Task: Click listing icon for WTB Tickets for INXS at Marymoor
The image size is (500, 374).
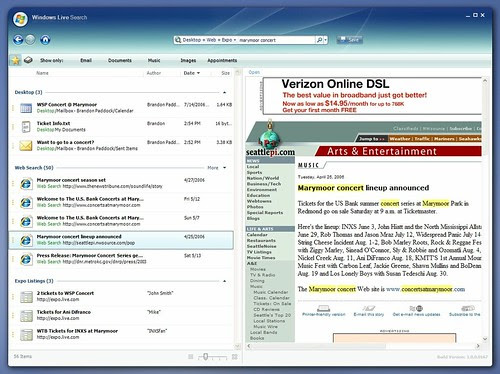Action: coord(26,335)
